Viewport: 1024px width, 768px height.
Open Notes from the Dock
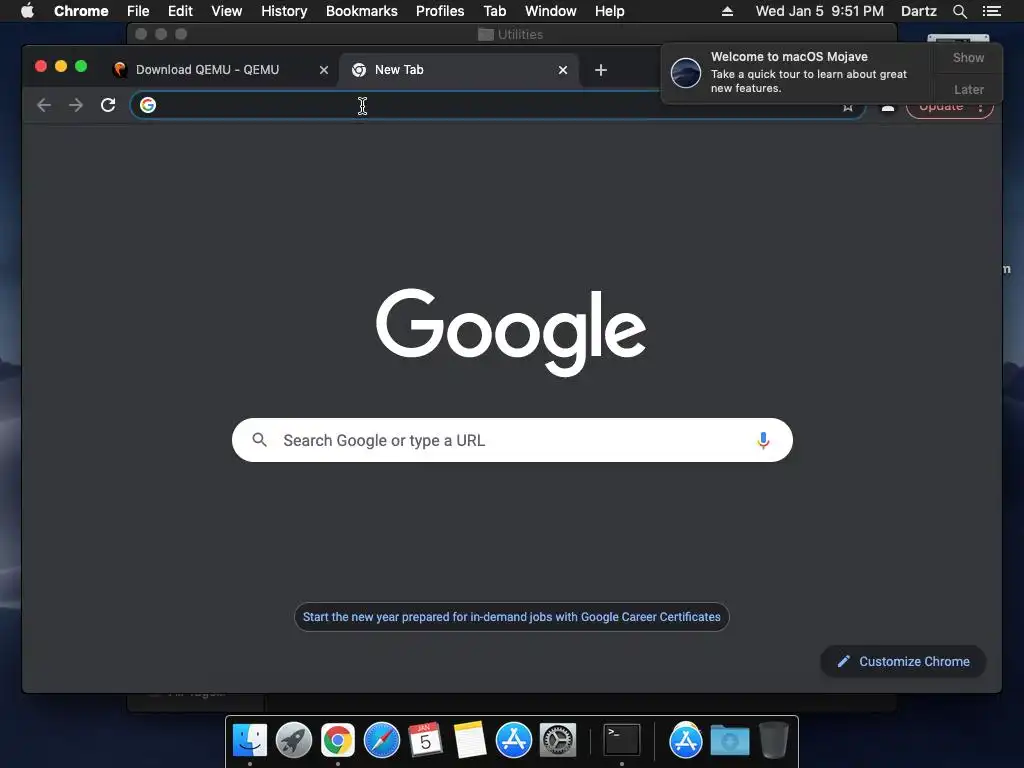click(470, 740)
